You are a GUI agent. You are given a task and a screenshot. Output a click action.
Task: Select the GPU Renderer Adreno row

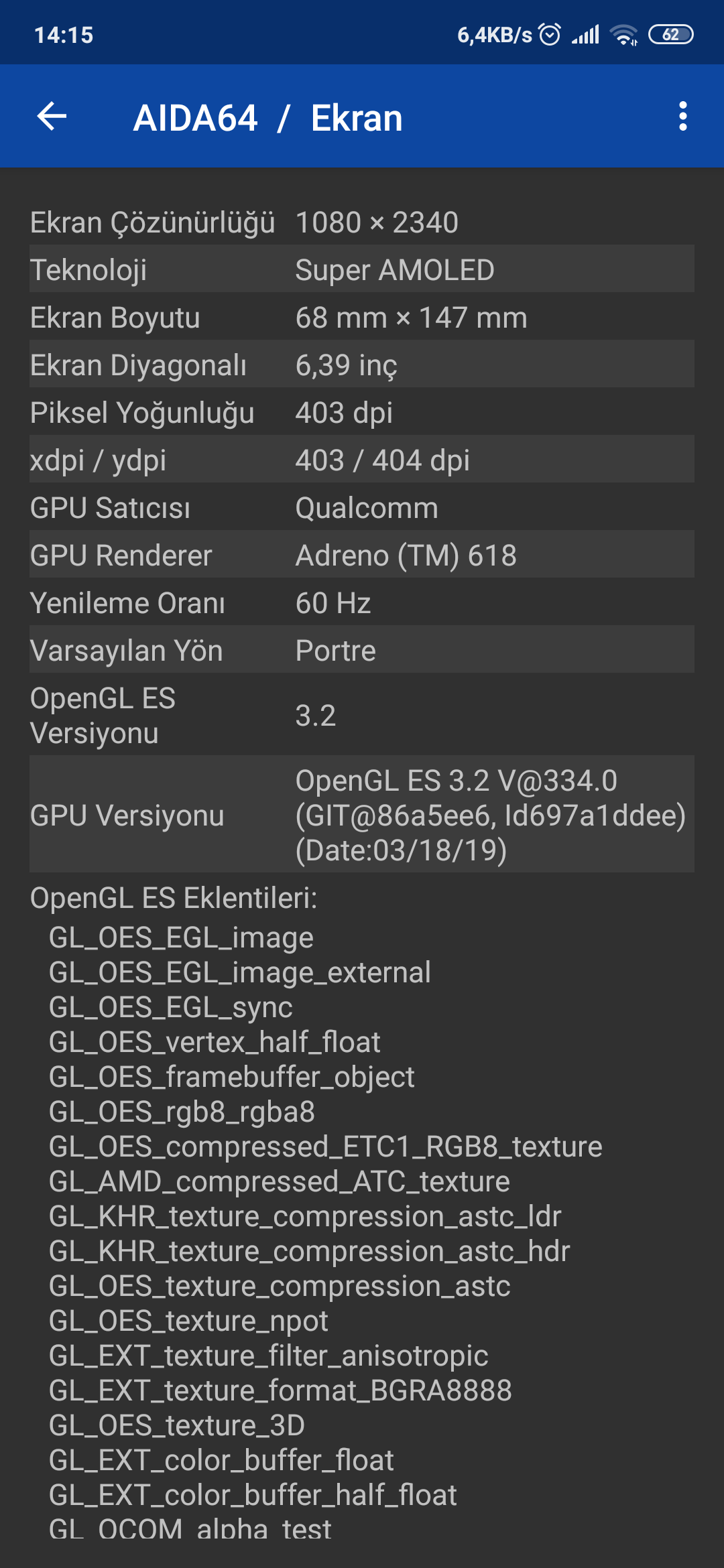[362, 555]
